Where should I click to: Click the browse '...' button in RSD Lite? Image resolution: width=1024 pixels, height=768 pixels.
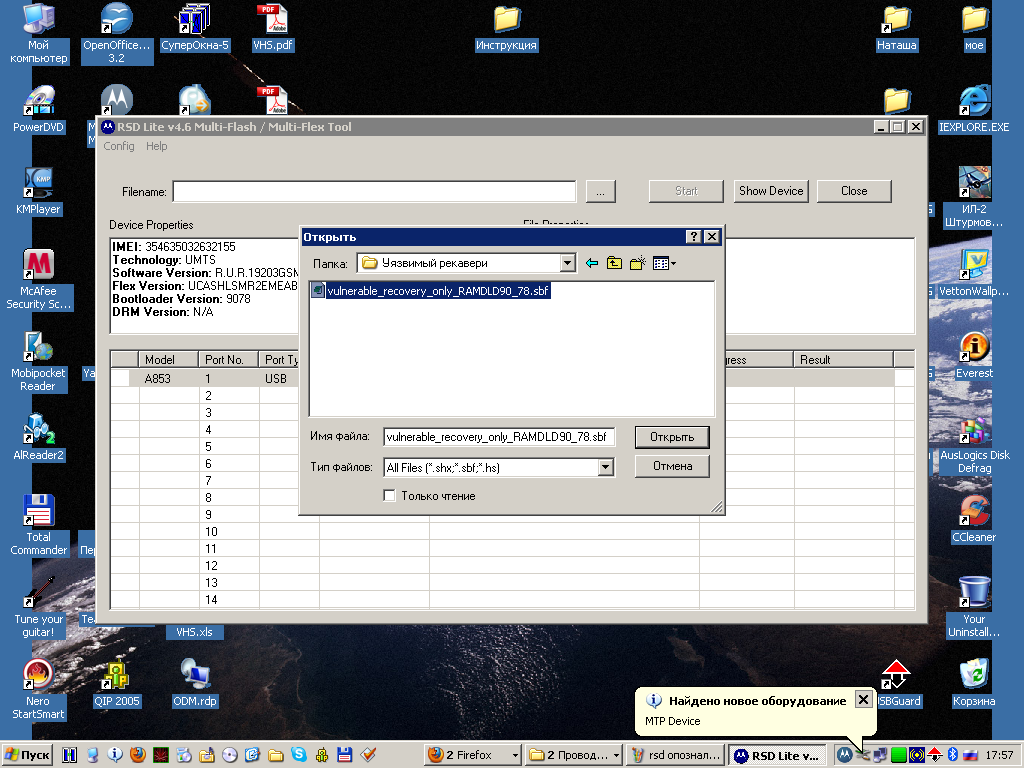click(x=600, y=191)
